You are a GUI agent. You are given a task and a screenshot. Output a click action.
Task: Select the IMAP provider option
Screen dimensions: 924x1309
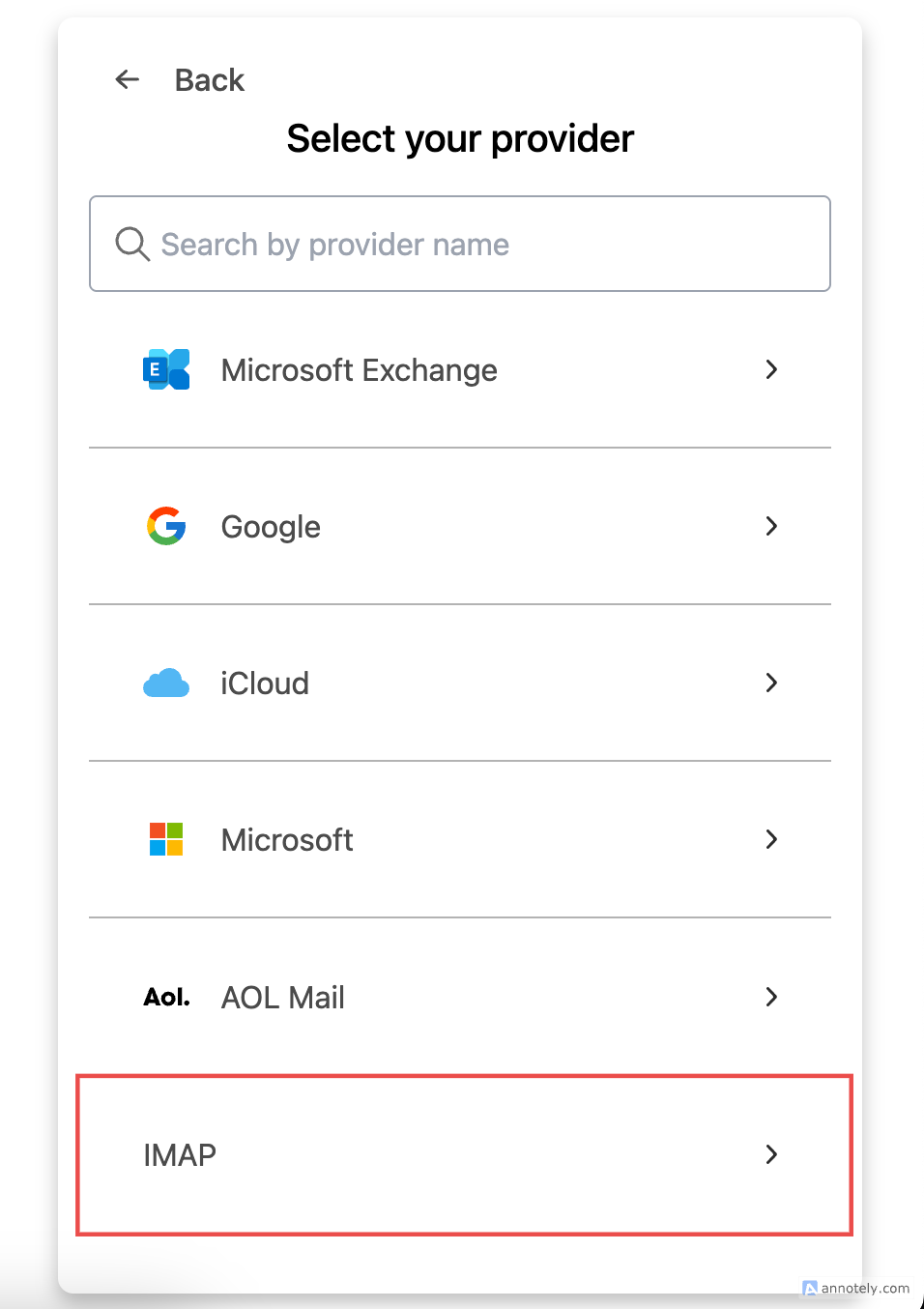464,1154
